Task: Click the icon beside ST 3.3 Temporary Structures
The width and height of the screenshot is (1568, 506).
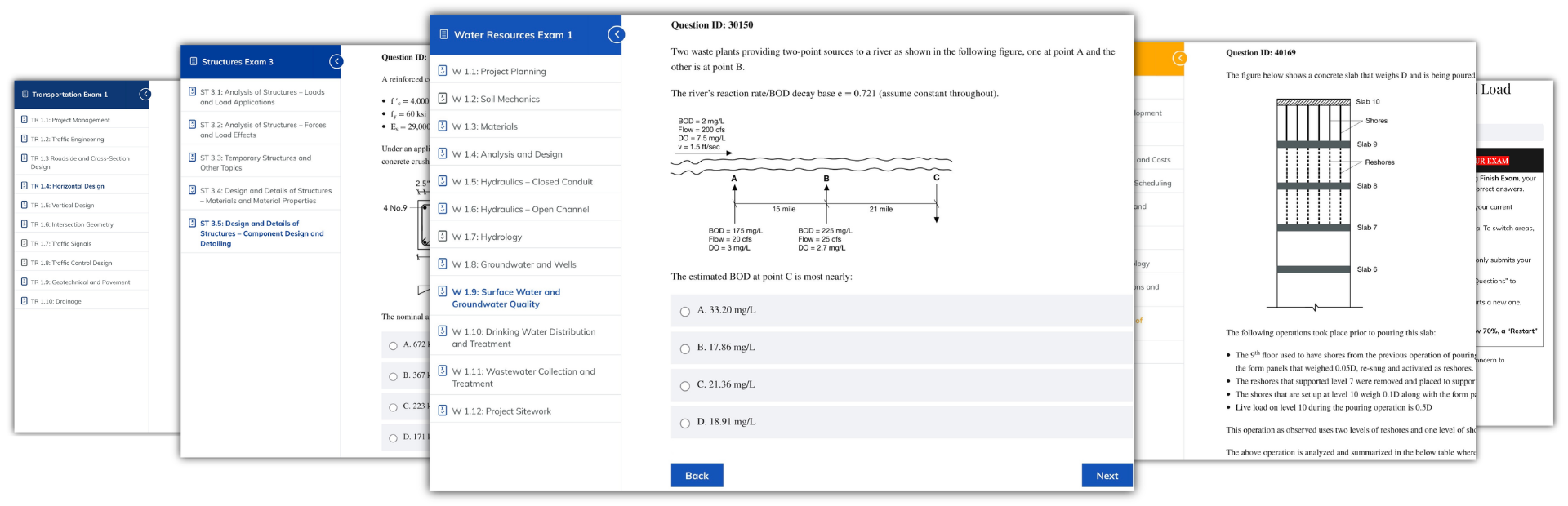Action: pos(192,158)
